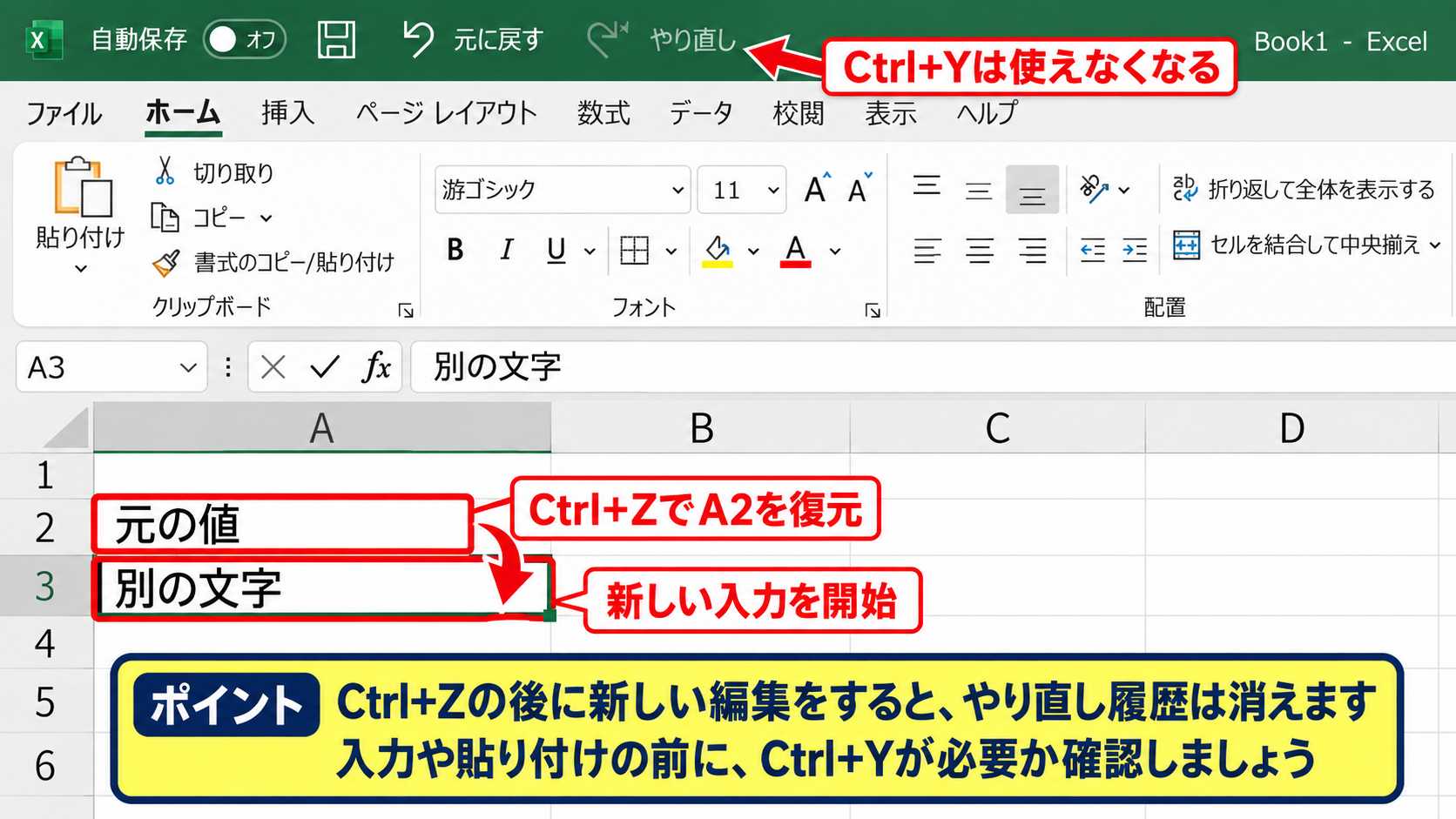Toggle Italic formatting
Image resolution: width=1456 pixels, height=819 pixels.
tap(506, 251)
